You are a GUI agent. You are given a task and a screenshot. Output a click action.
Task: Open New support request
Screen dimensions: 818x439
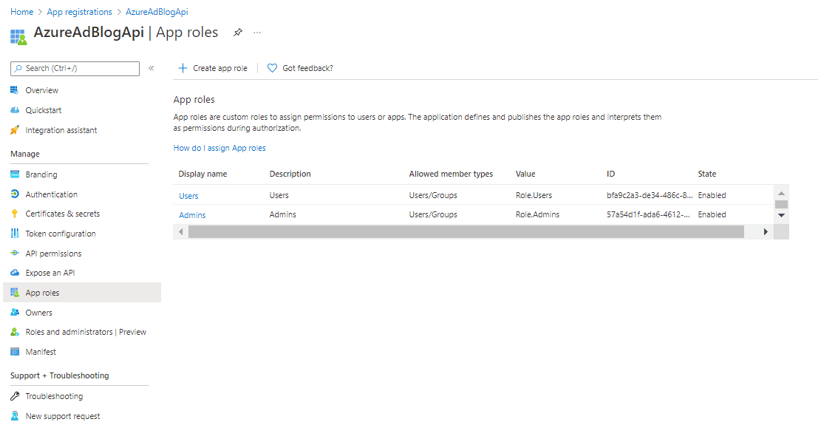[63, 416]
